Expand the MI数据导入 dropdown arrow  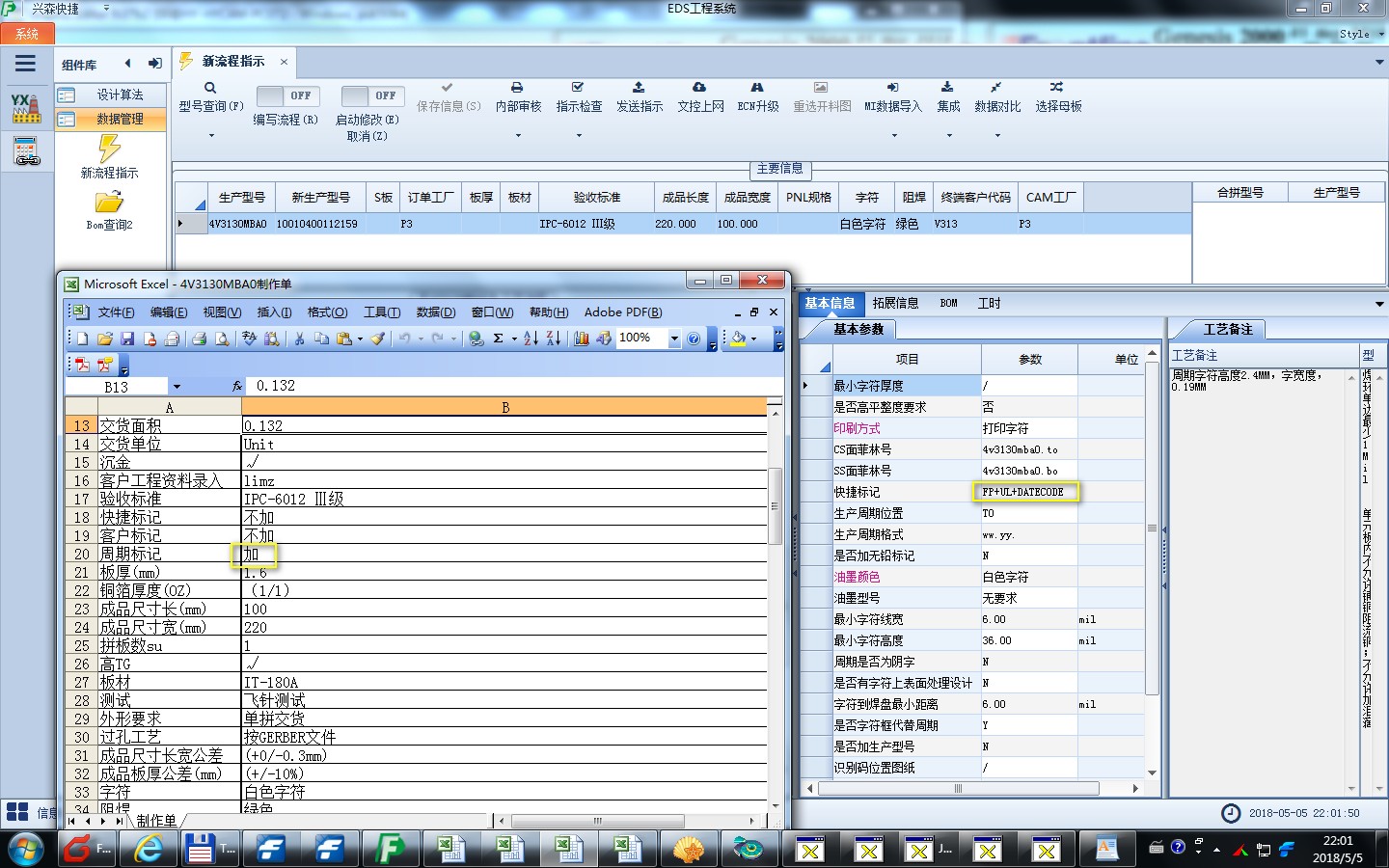(x=893, y=135)
